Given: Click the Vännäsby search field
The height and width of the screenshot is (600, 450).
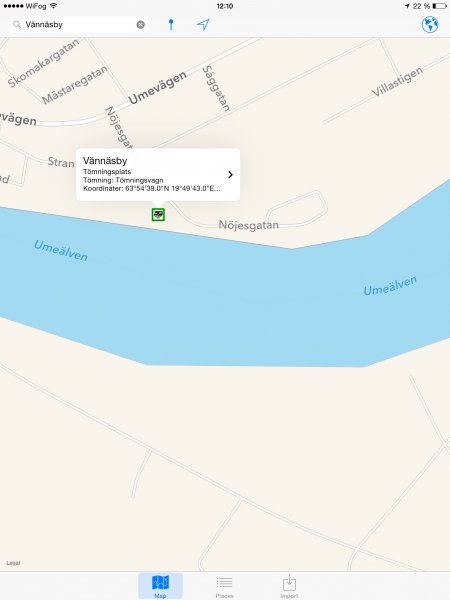Looking at the screenshot, I should pos(79,24).
